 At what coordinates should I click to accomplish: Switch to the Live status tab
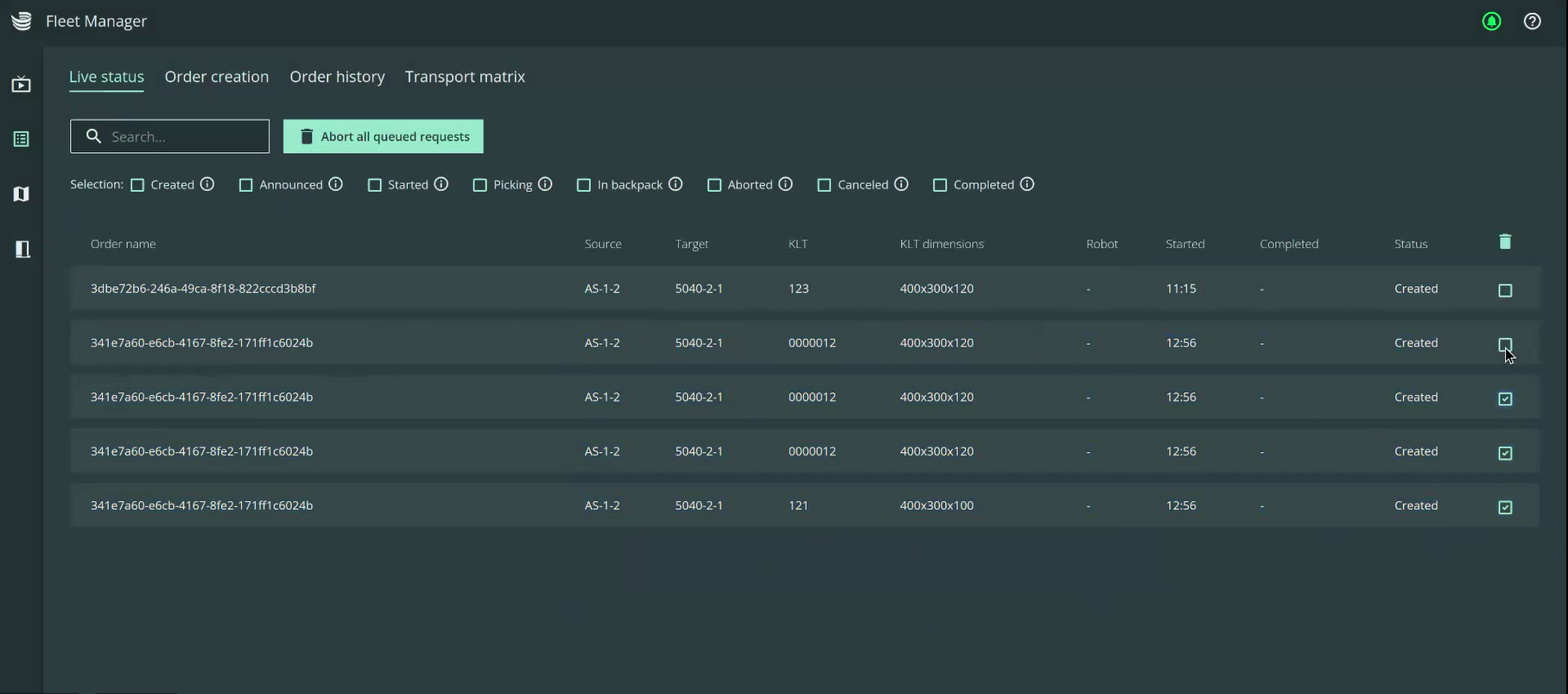[x=106, y=77]
